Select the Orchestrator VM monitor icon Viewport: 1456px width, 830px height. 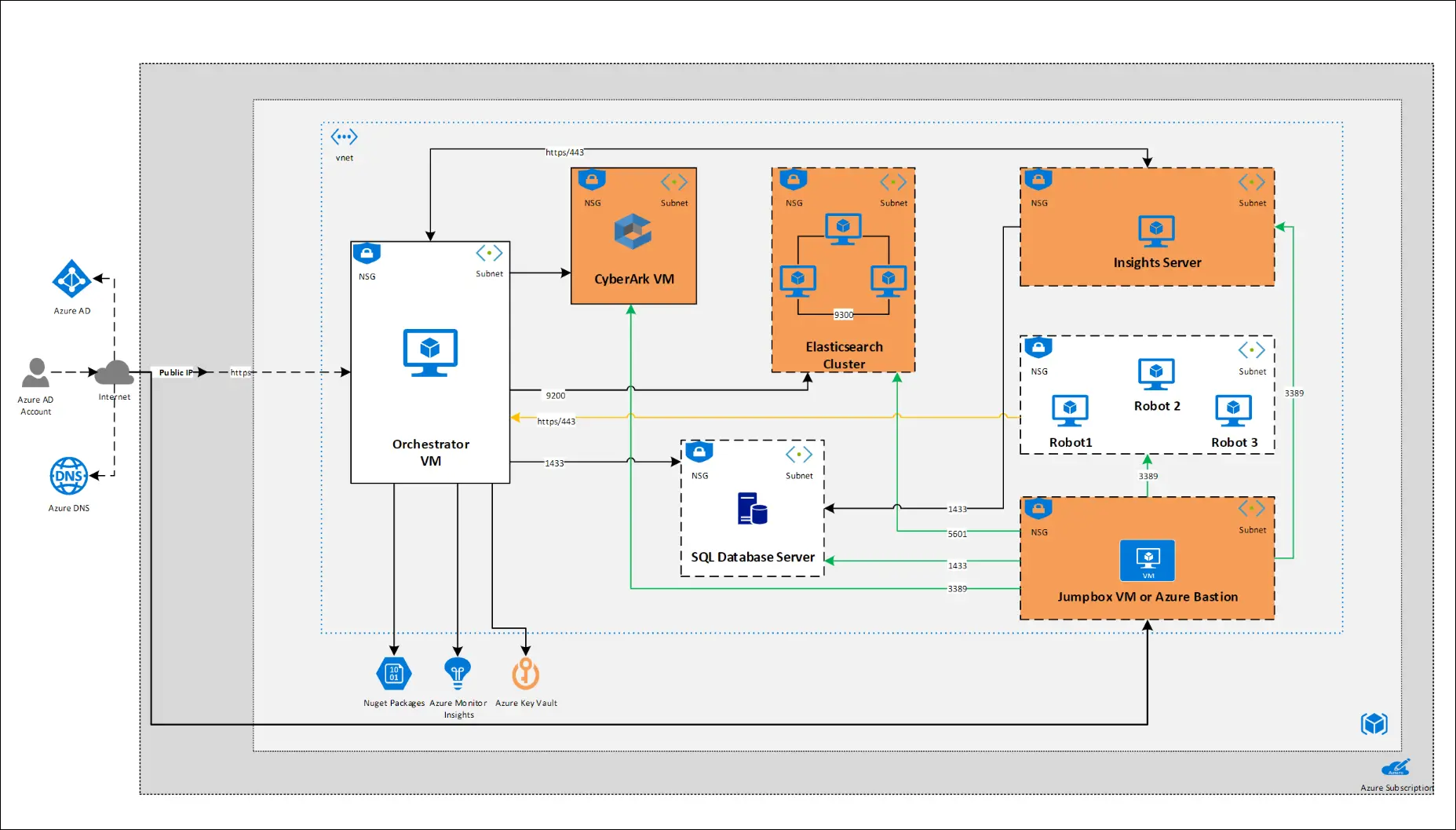[x=430, y=353]
